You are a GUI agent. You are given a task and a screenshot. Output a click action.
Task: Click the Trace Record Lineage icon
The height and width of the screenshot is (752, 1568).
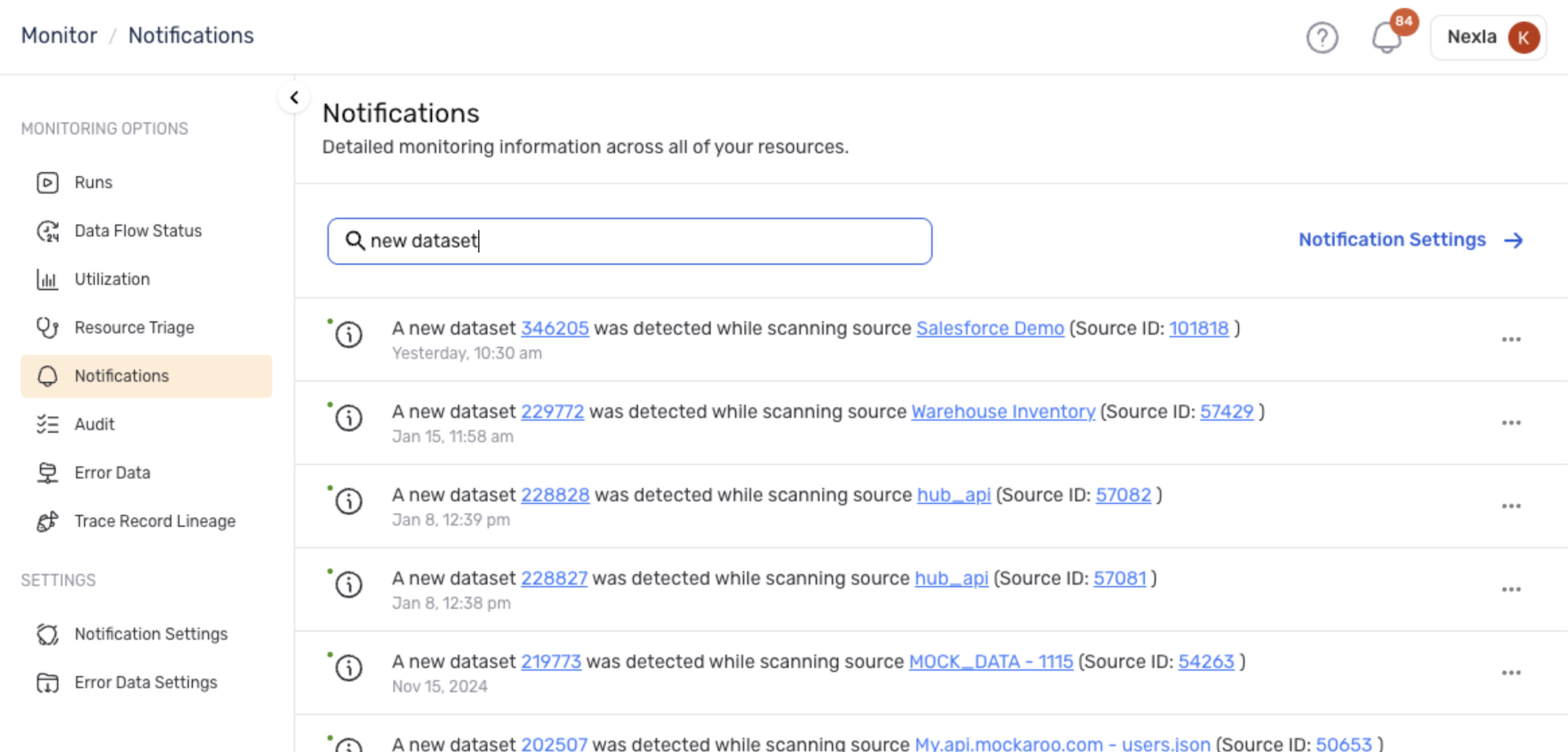(47, 521)
